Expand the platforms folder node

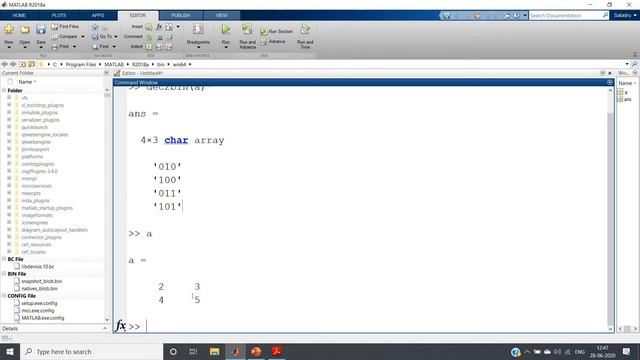[x=9, y=157]
